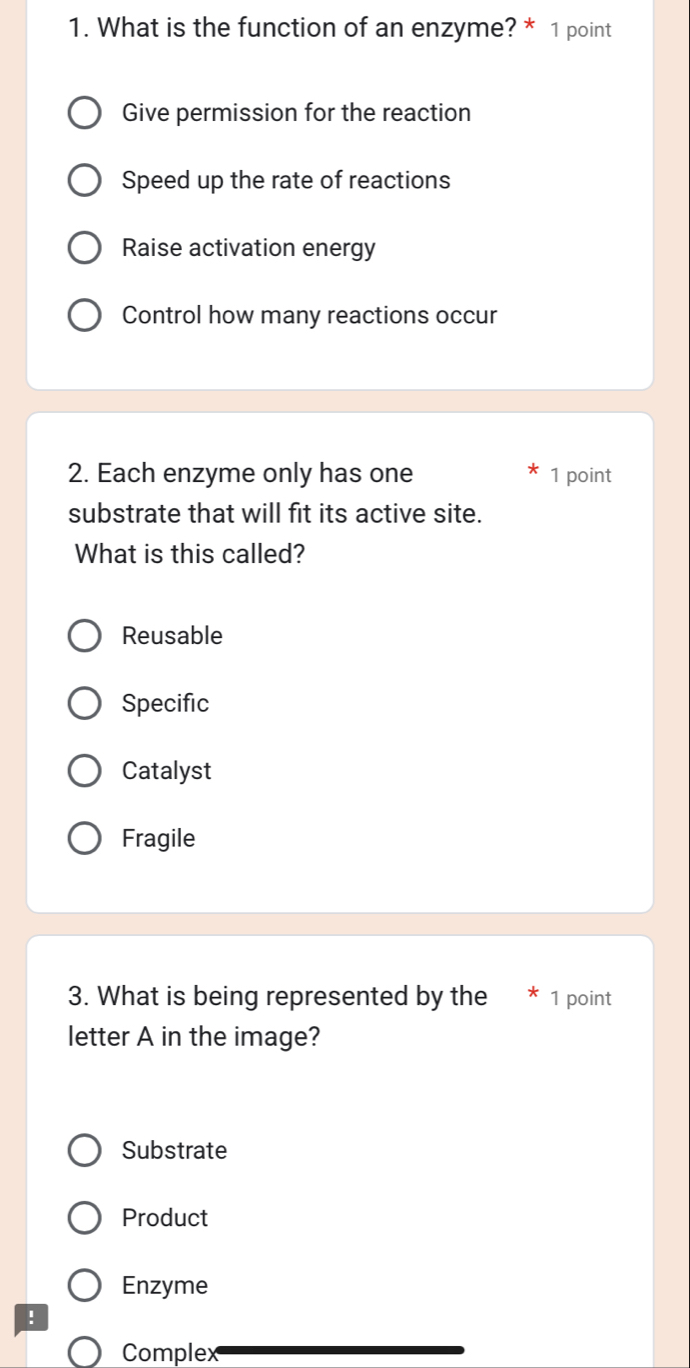
Task: Choose 'Substrate' for letter A
Action: (x=84, y=1151)
